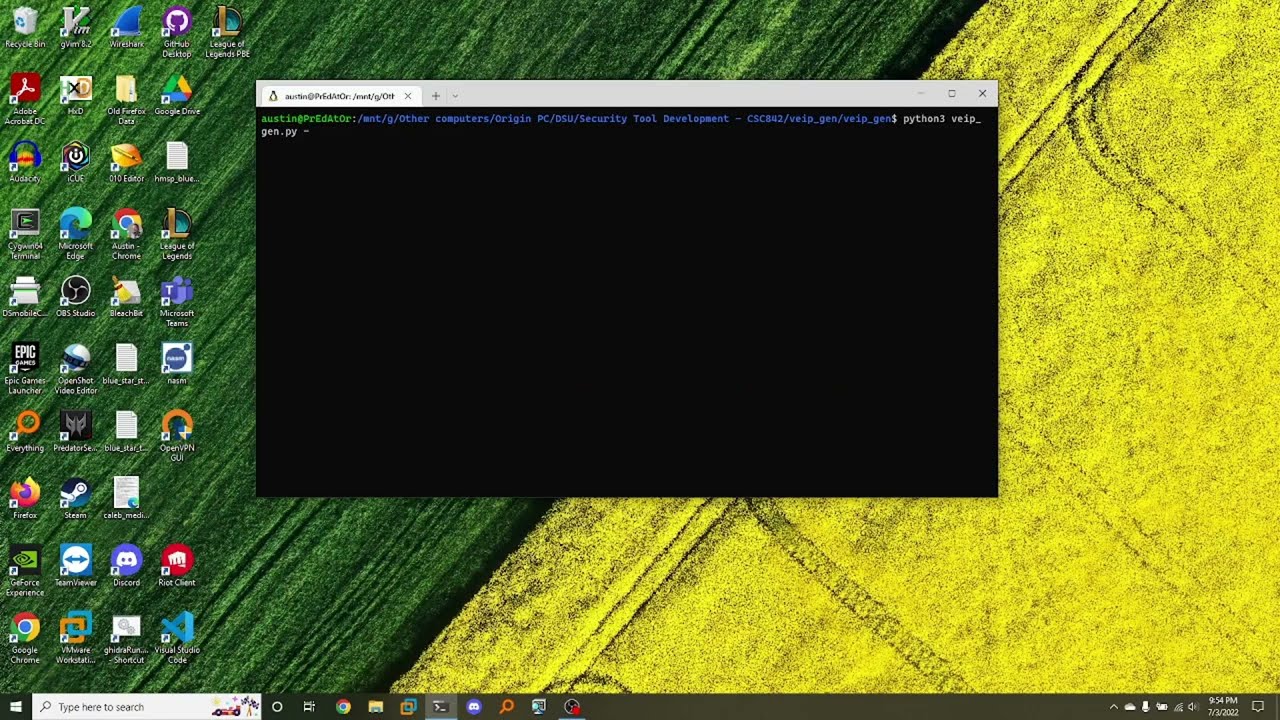Launch Everything search desktop icon

tap(25, 431)
